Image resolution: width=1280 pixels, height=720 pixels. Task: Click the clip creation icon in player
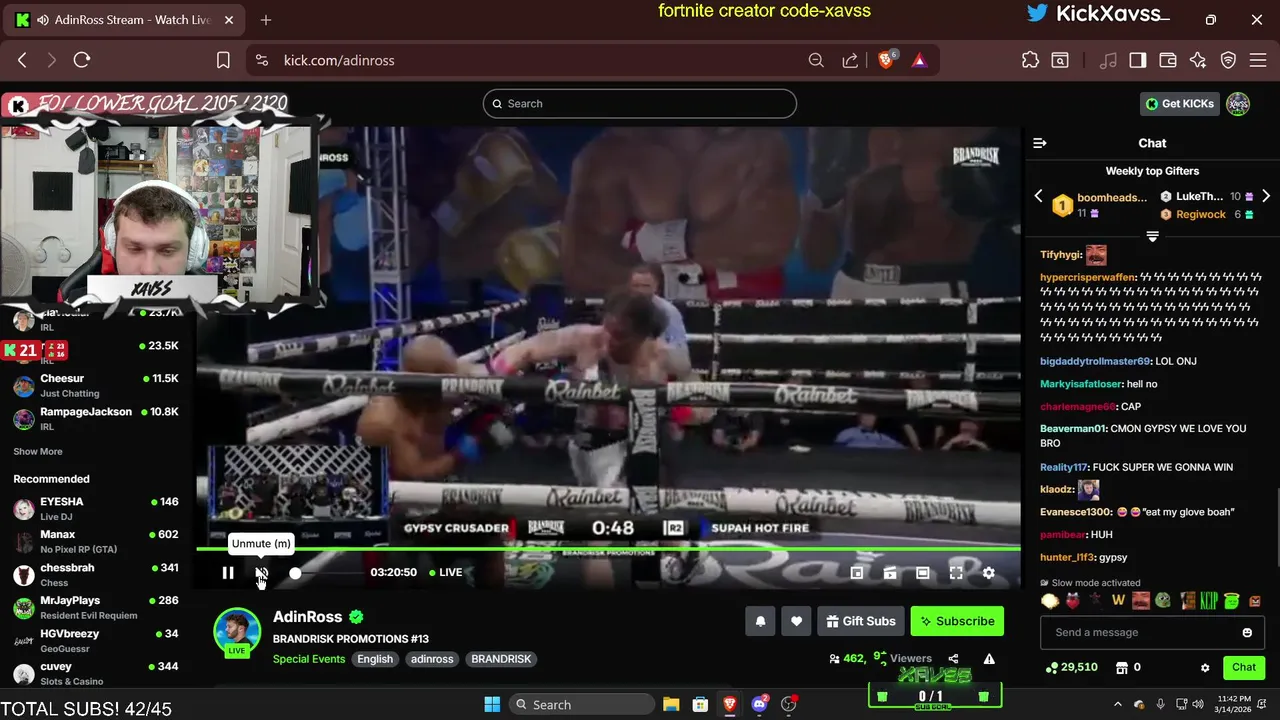point(890,573)
